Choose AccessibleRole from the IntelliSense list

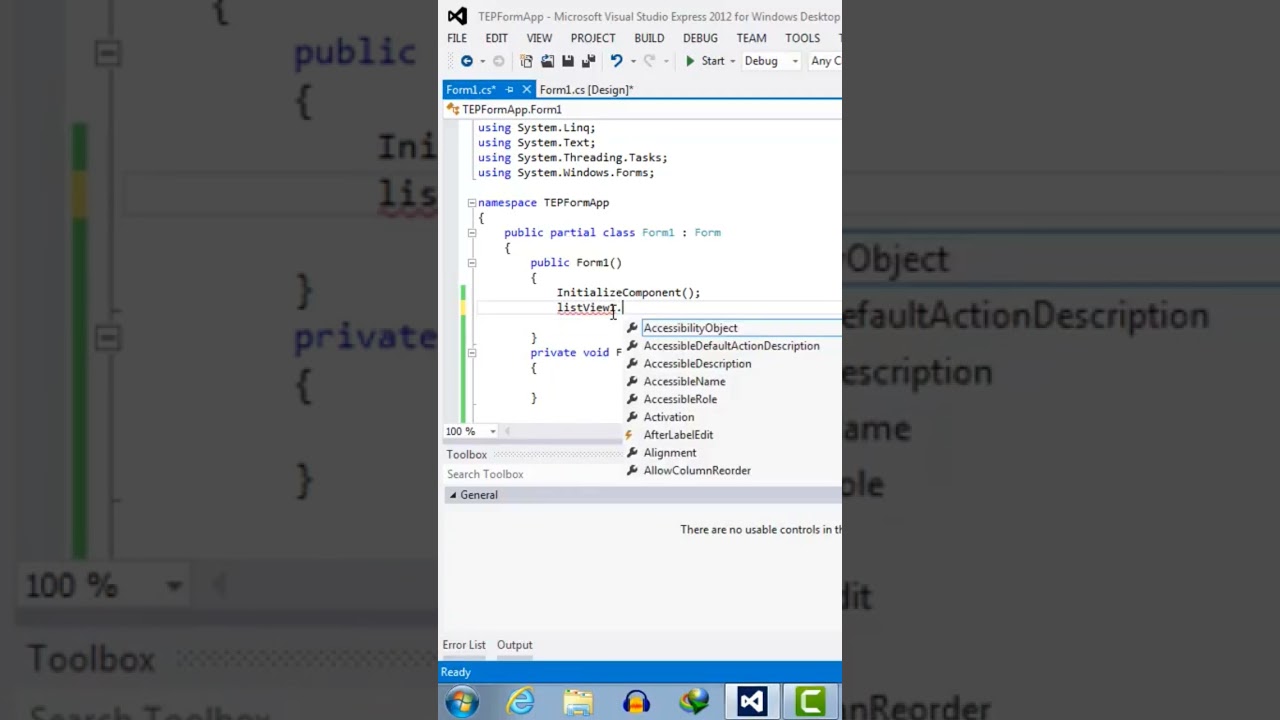[x=680, y=400]
